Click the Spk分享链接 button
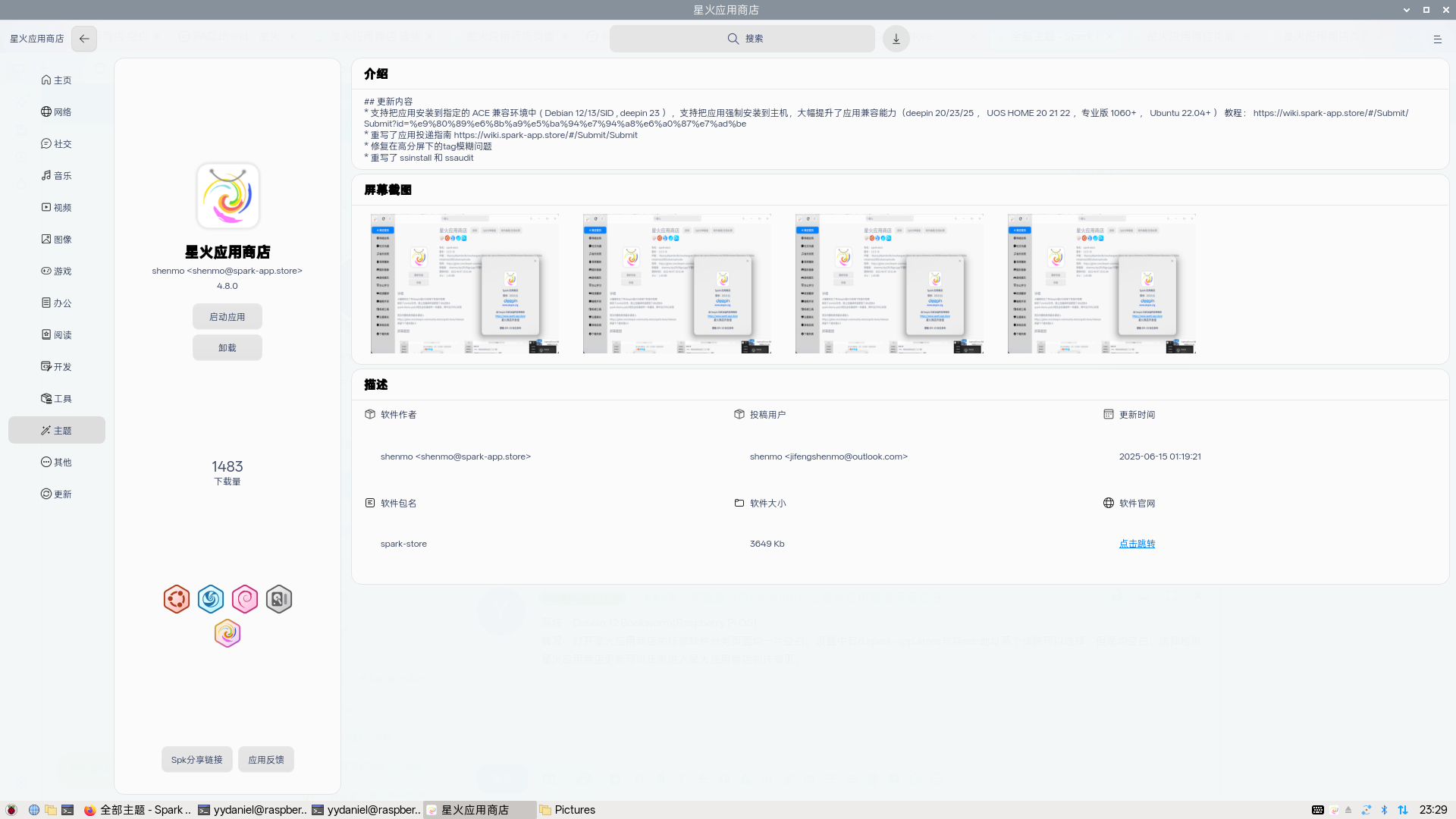Screen dimensions: 1456x819 click(197, 760)
